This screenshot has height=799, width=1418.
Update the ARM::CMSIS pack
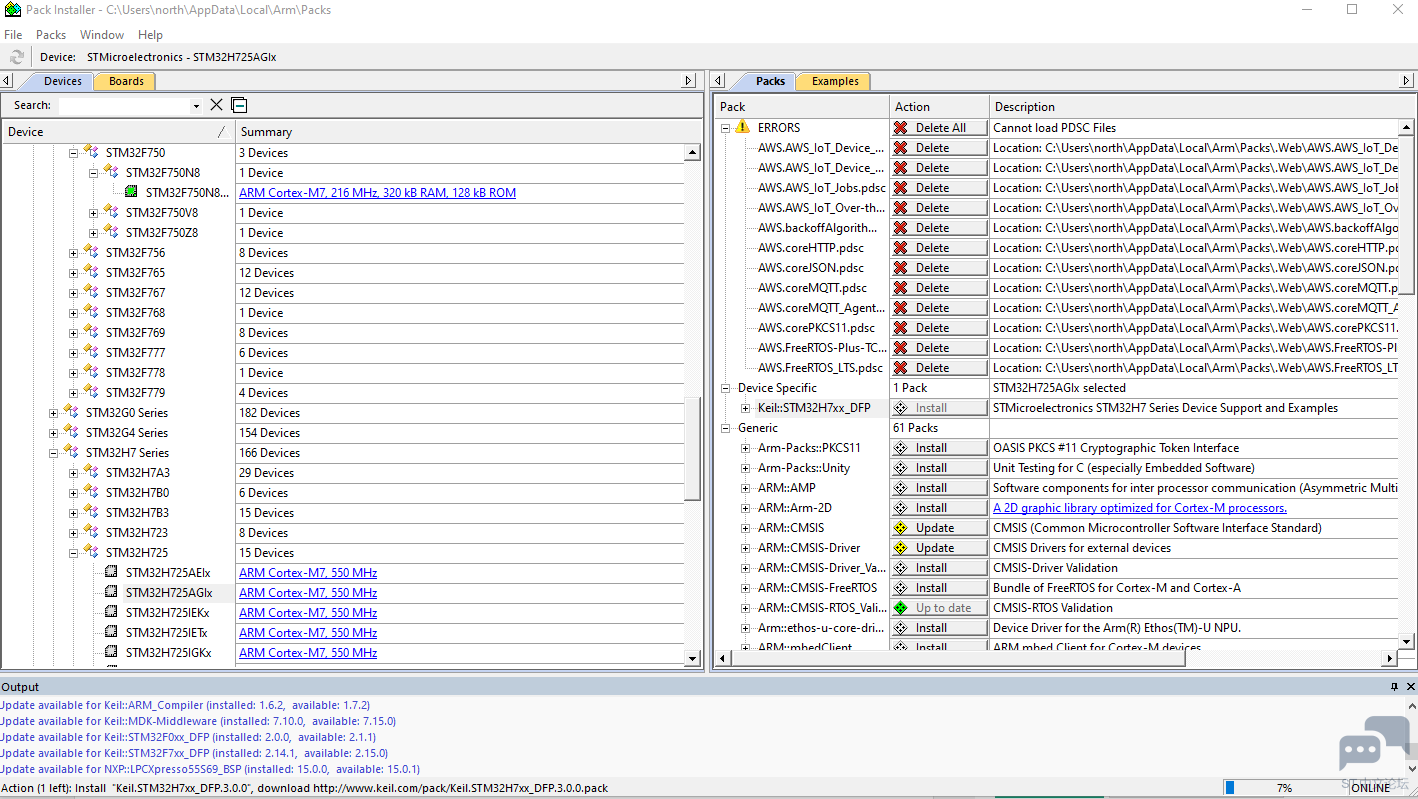coord(939,528)
